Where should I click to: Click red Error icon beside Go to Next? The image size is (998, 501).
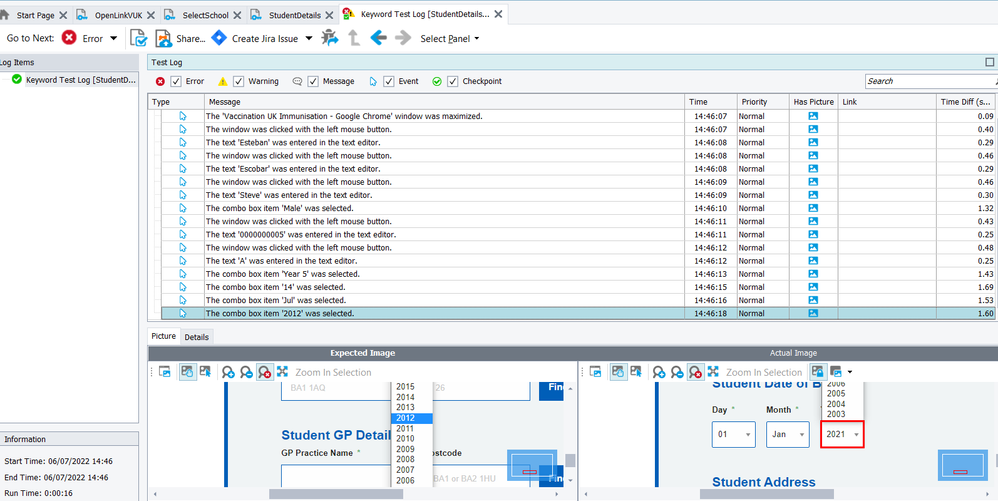pyautogui.click(x=69, y=38)
